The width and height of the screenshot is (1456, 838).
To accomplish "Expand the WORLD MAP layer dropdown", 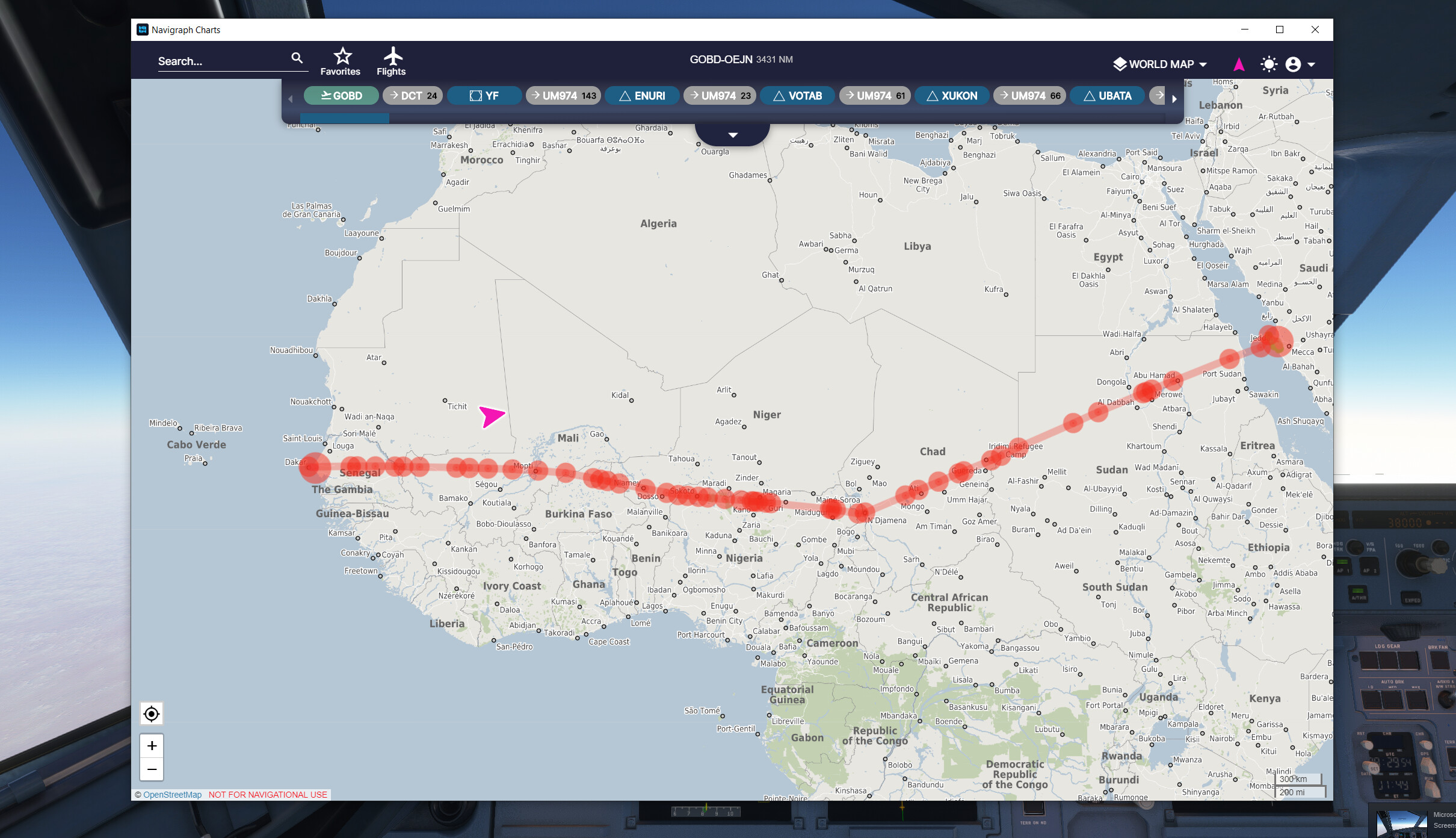I will click(x=1161, y=64).
